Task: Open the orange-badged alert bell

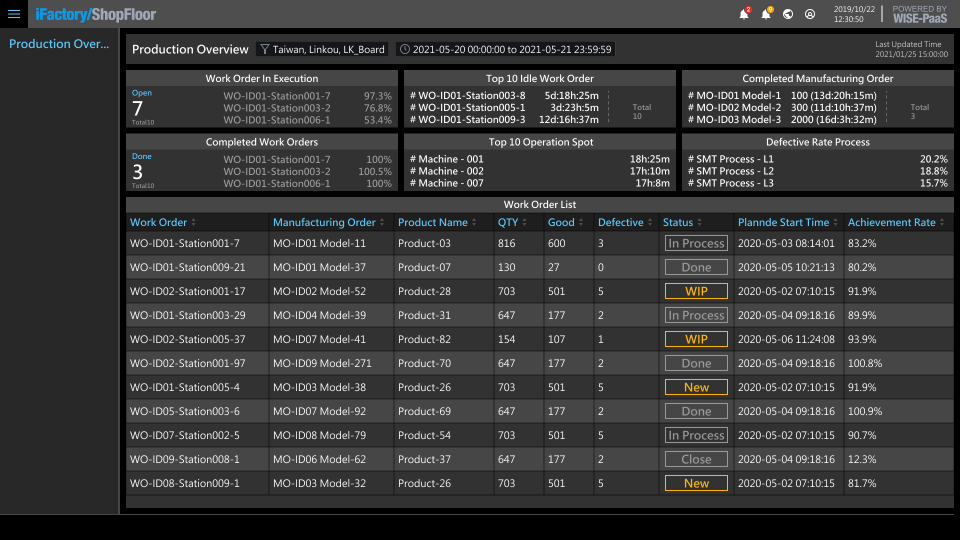Action: [x=766, y=14]
